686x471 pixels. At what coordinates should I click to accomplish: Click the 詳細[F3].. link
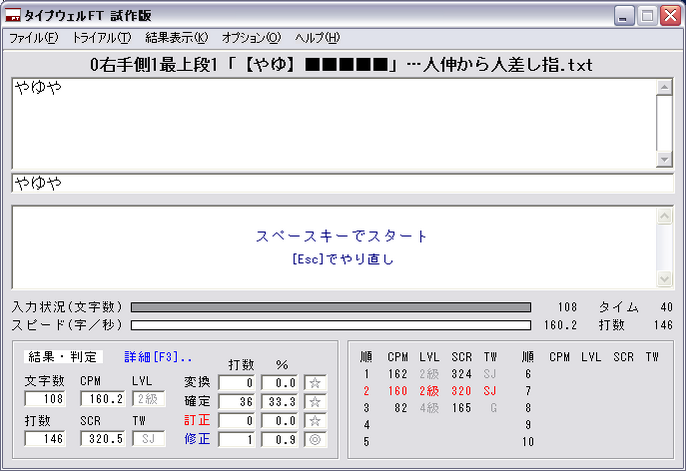pyautogui.click(x=158, y=357)
